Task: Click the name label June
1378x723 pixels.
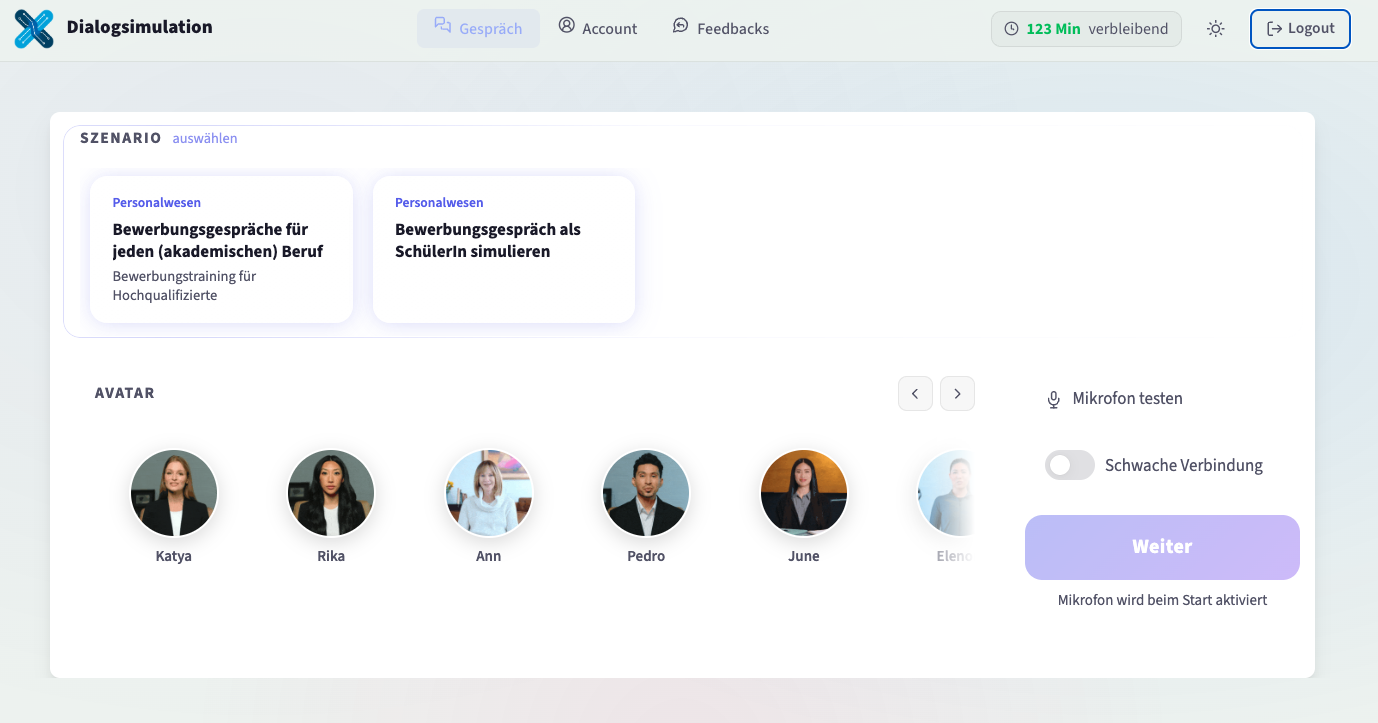Action: (x=804, y=556)
